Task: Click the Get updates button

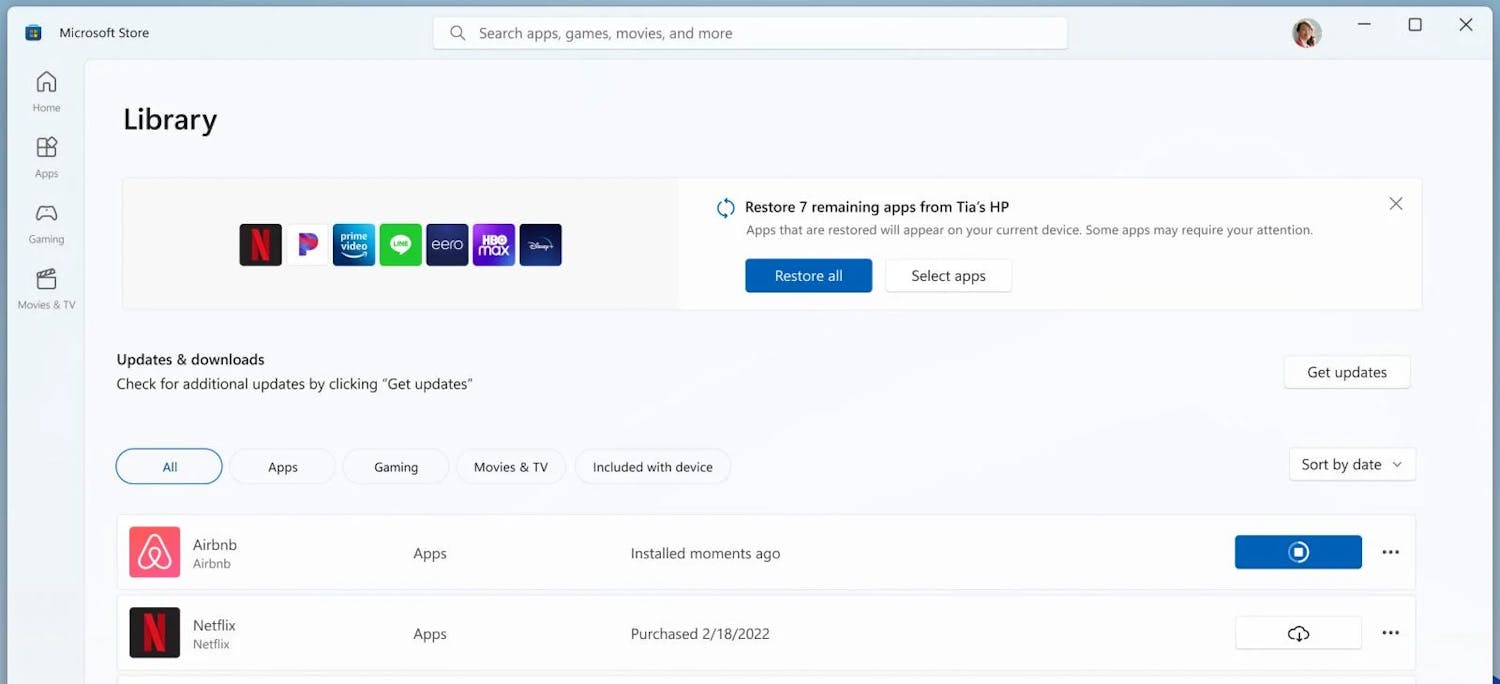Action: tap(1346, 371)
